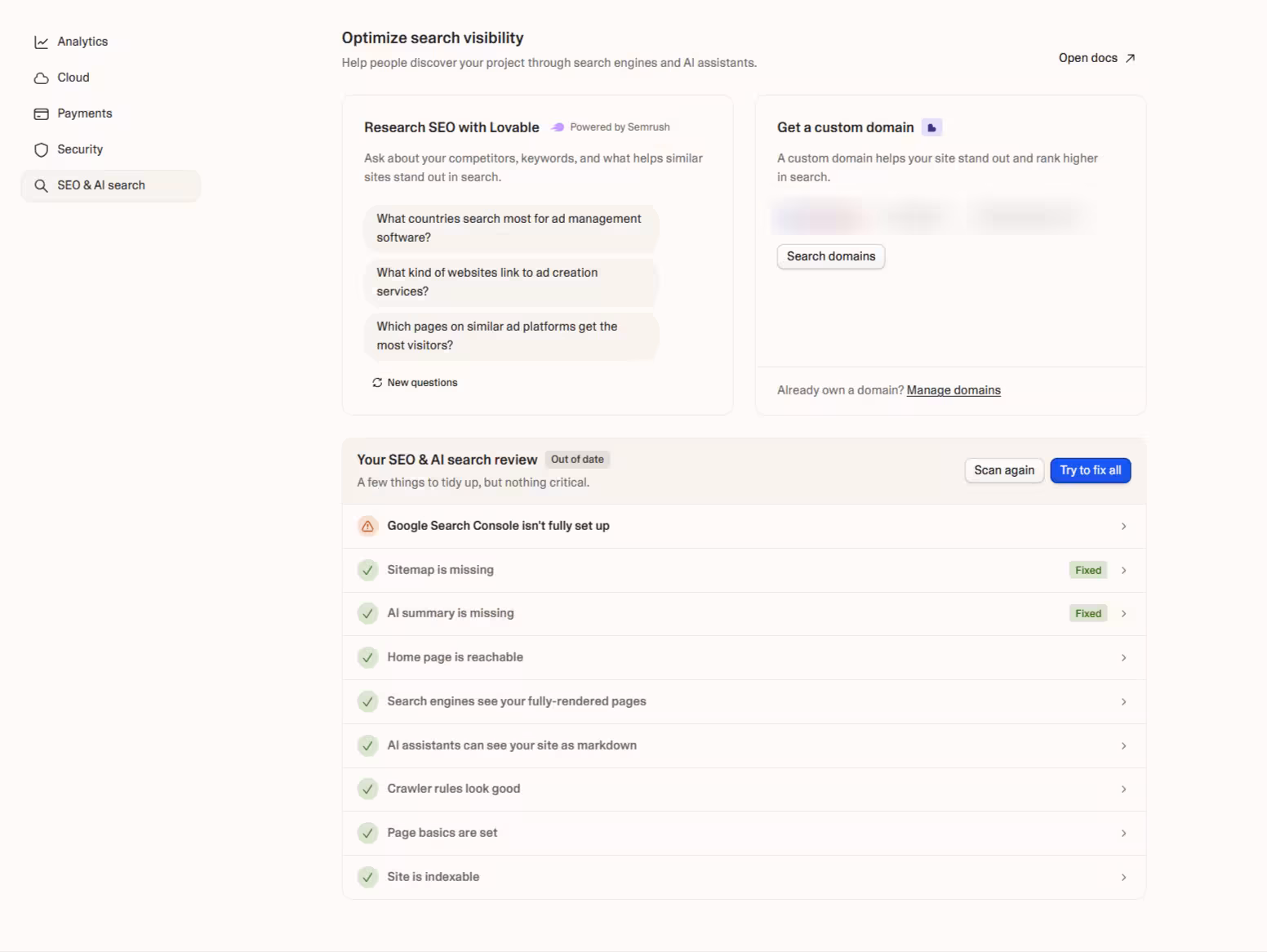Viewport: 1267px width, 952px height.
Task: Click the warning icon on Google Search Console row
Action: coord(368,526)
